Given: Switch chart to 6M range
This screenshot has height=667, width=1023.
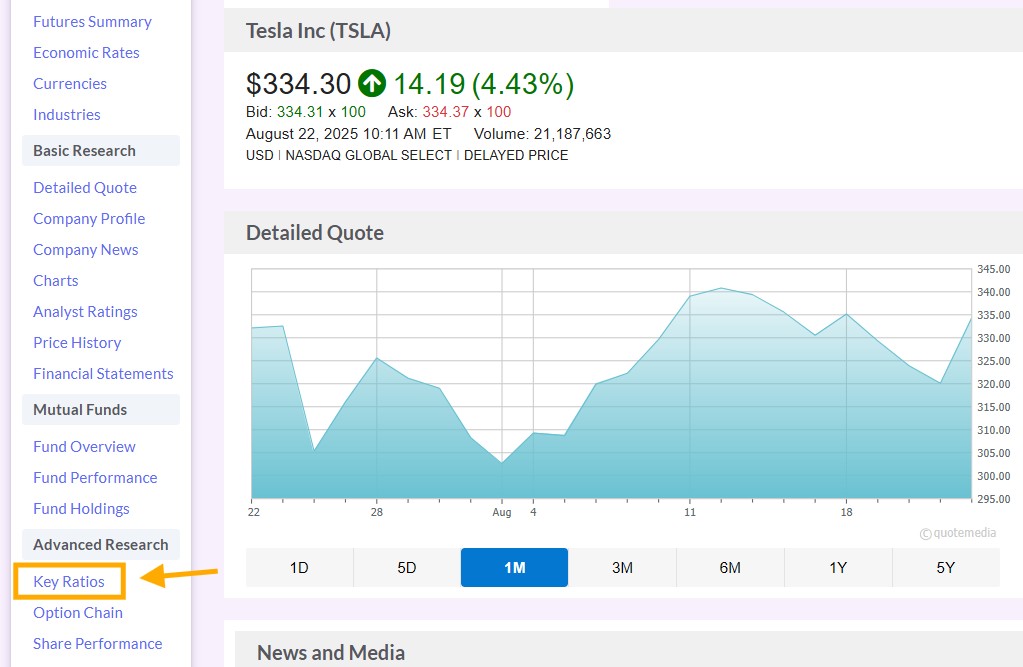Looking at the screenshot, I should pyautogui.click(x=729, y=568).
